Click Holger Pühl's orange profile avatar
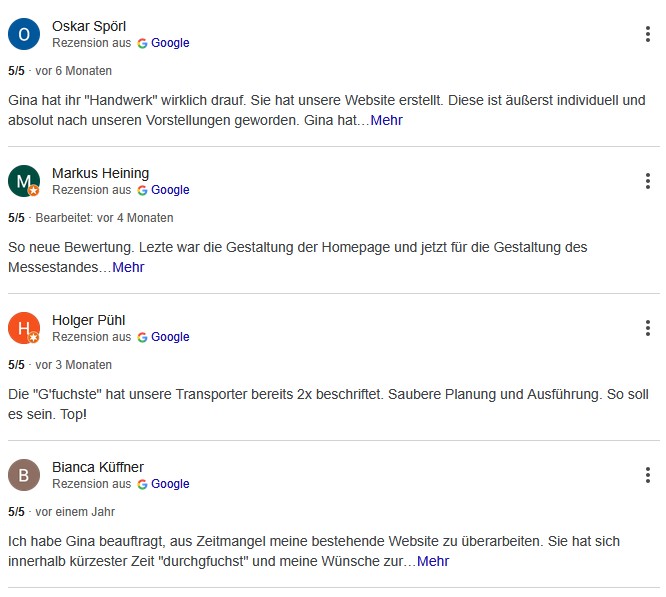 (24, 328)
